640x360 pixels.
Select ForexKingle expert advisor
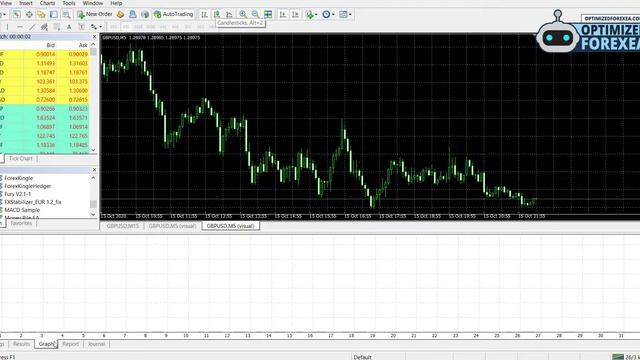pyautogui.click(x=18, y=178)
